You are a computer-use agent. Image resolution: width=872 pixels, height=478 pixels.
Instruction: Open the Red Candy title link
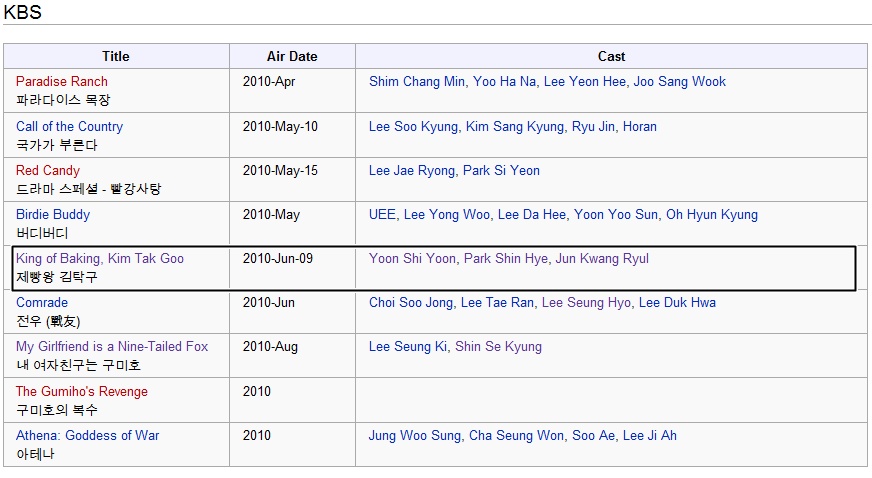tap(48, 171)
